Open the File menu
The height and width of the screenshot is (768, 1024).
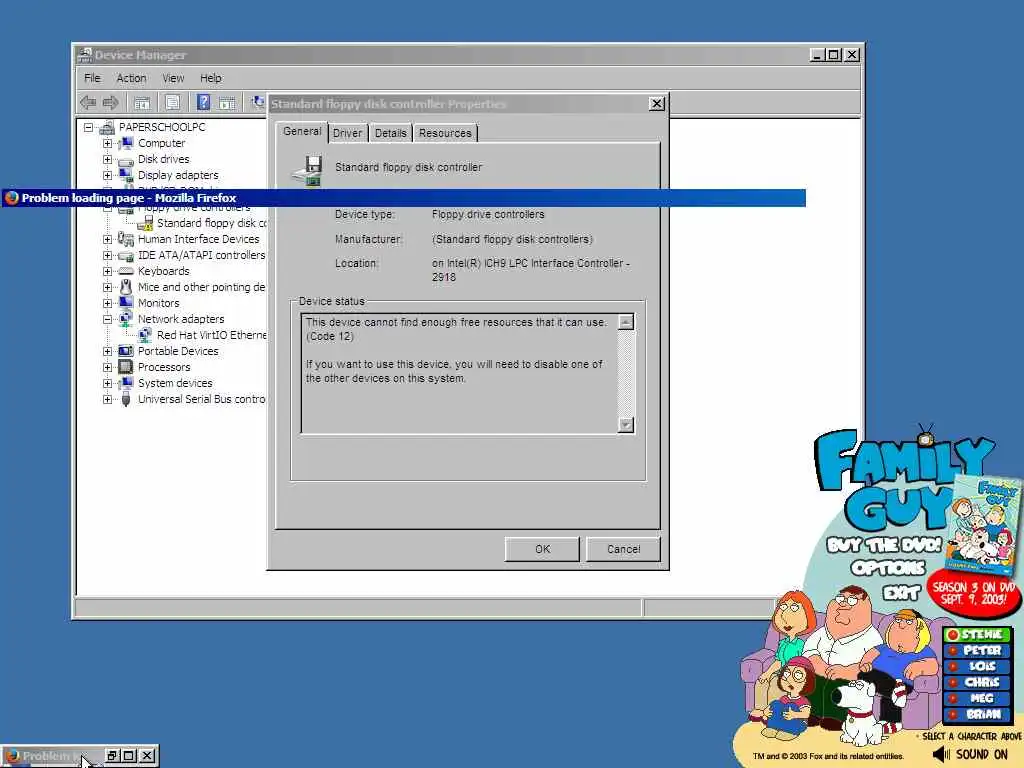[92, 78]
